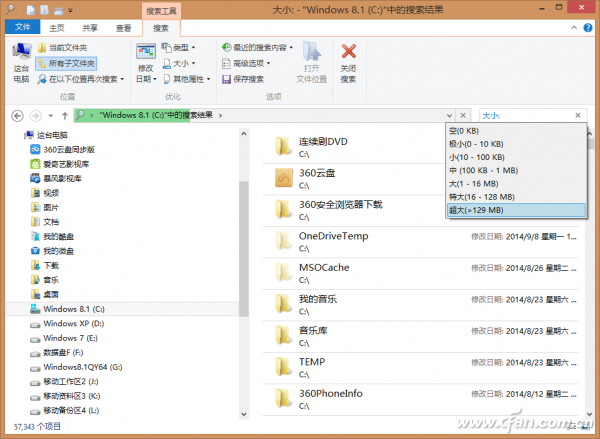Switch to the 主页 ribbon tab

tap(57, 28)
